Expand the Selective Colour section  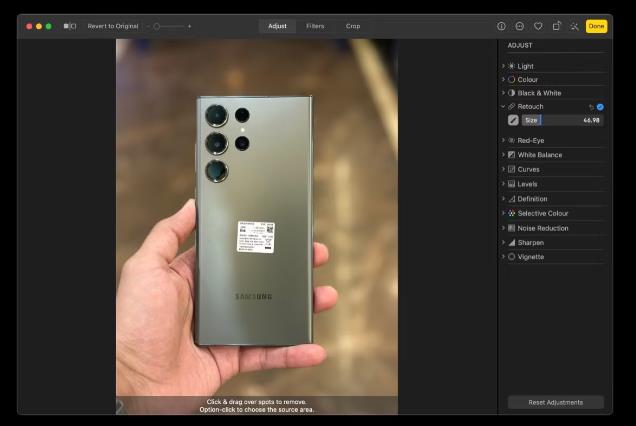503,213
